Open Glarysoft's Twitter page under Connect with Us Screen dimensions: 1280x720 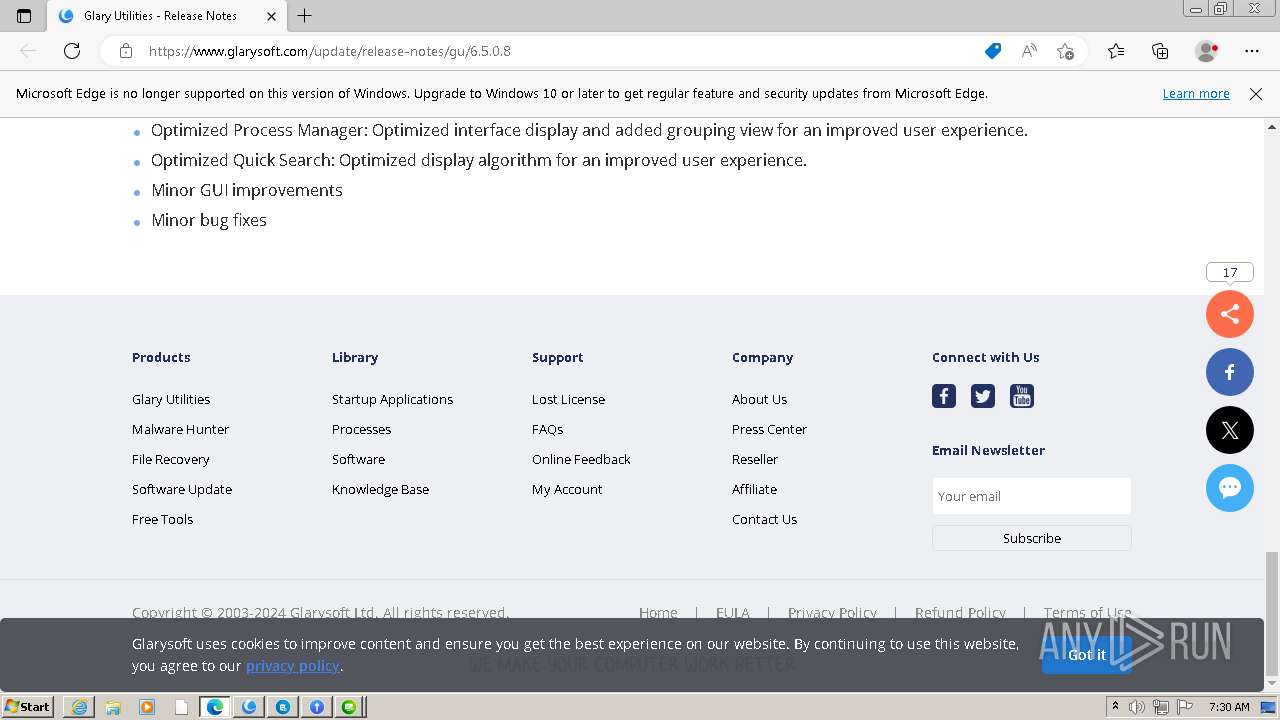pos(983,396)
